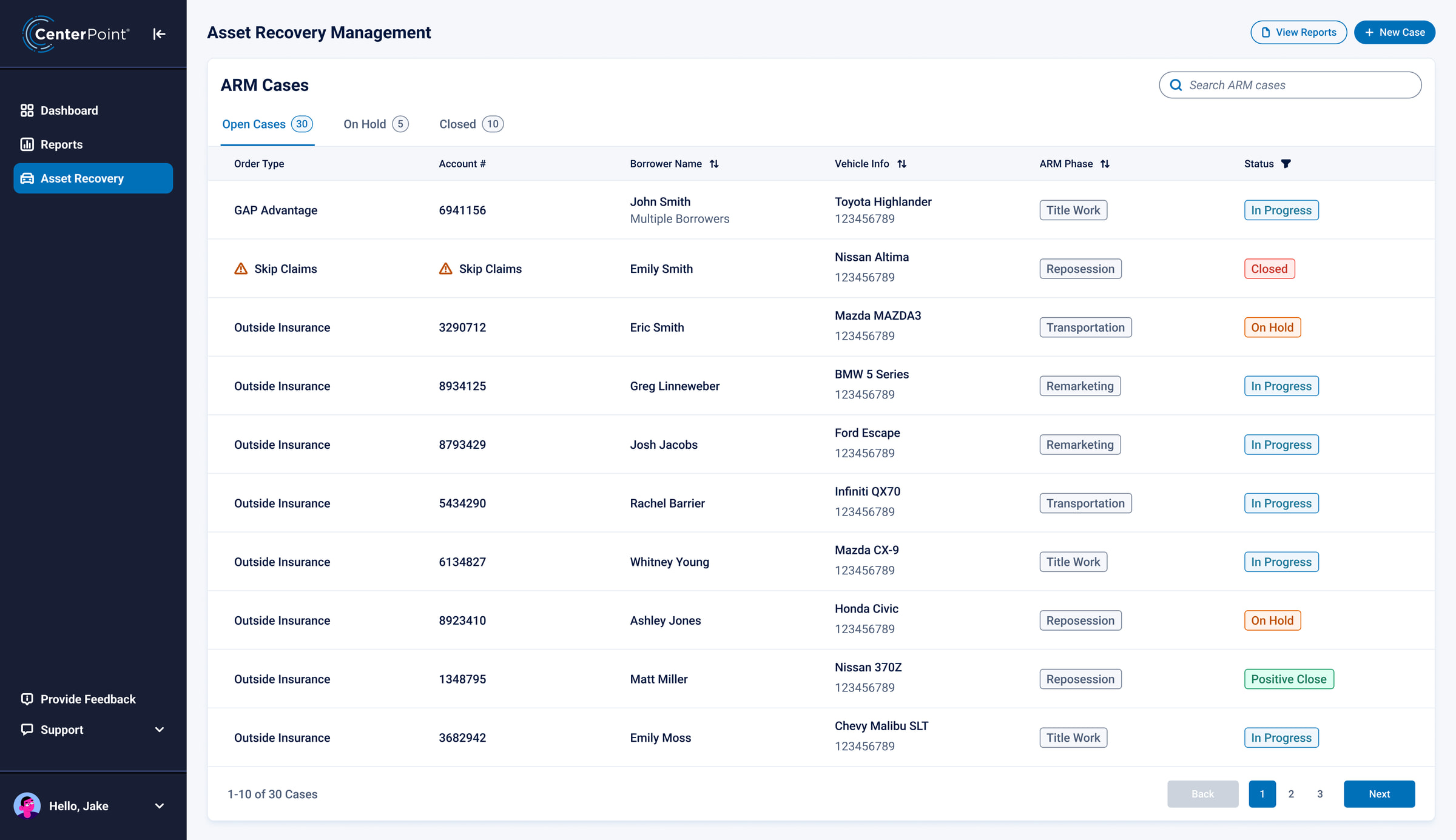
Task: Click the Asset Recovery car icon
Action: point(27,178)
